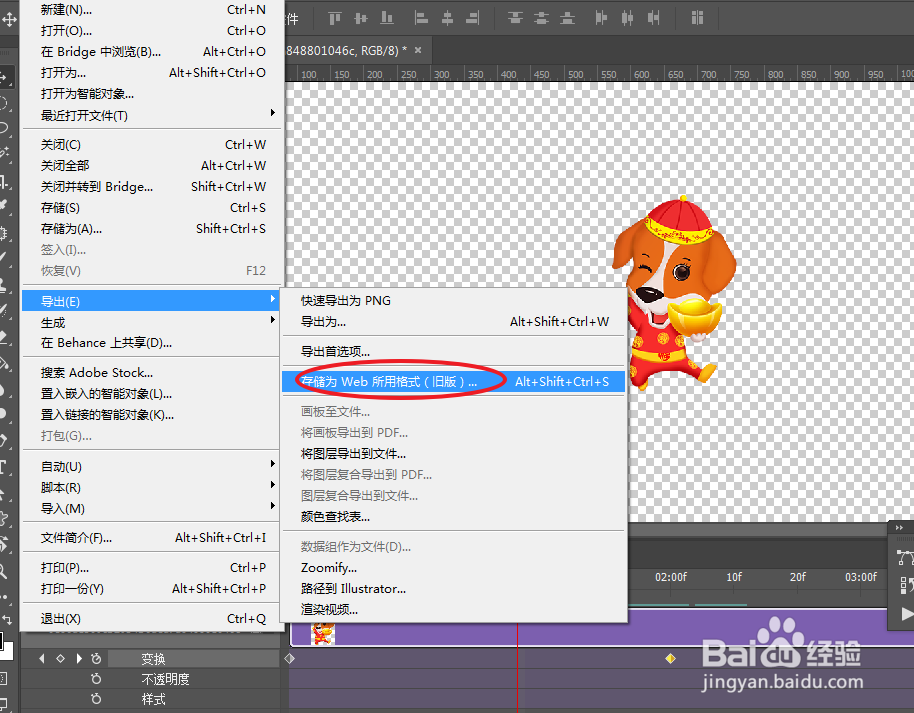Screen dimensions: 914x713
Task: Click the auto-align layers icon
Action: click(697, 18)
